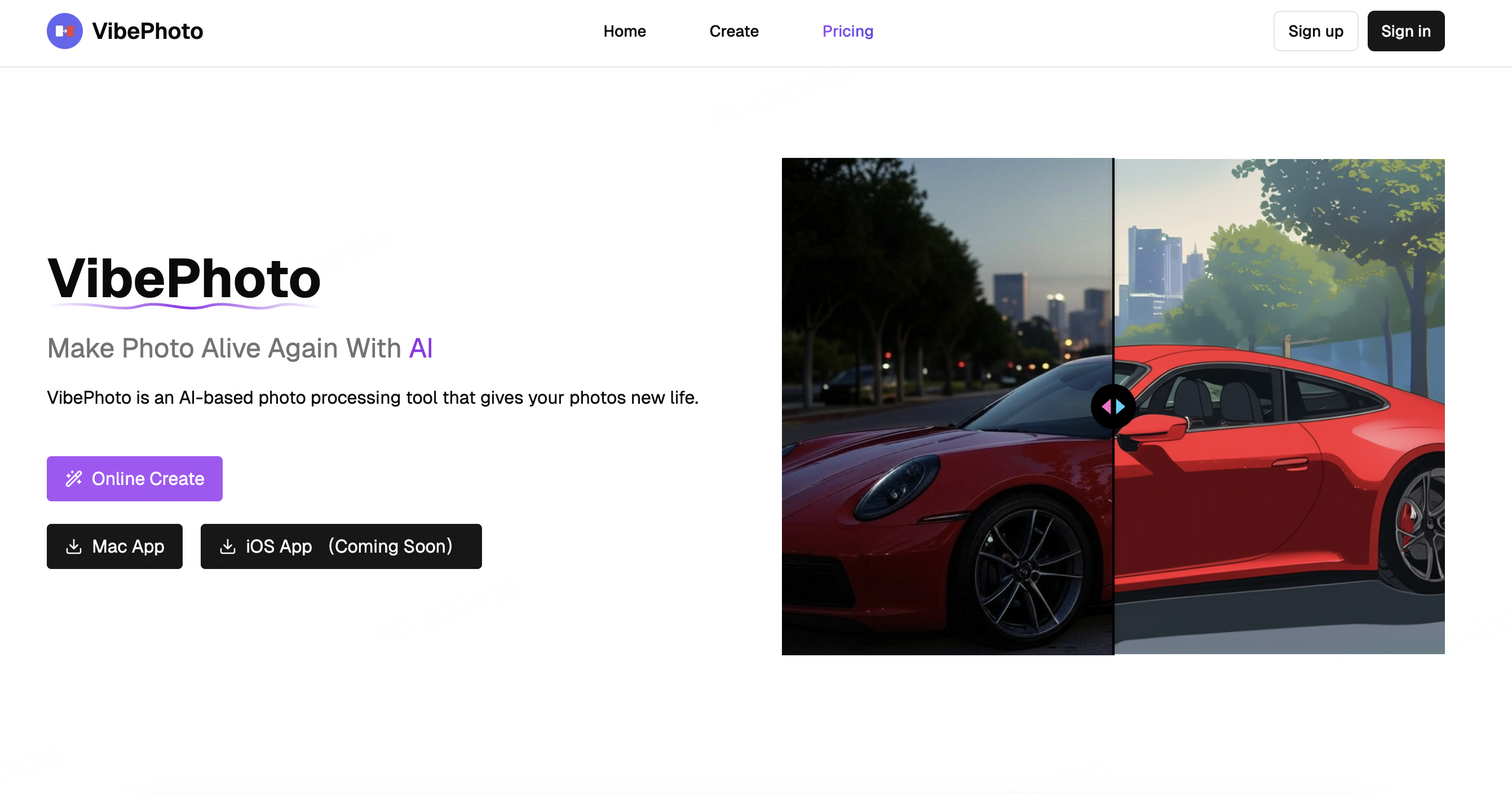Click the large VibePhoto hero heading
Image resolution: width=1512 pixels, height=794 pixels.
(184, 279)
